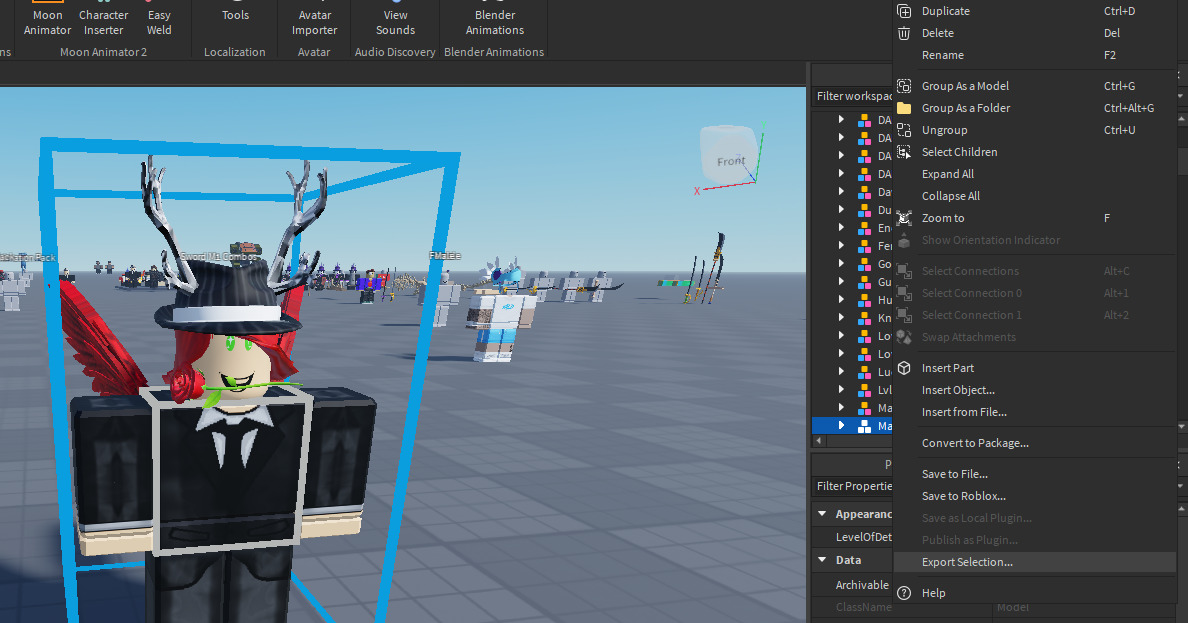
Task: Click the Select Children icon
Action: point(904,152)
